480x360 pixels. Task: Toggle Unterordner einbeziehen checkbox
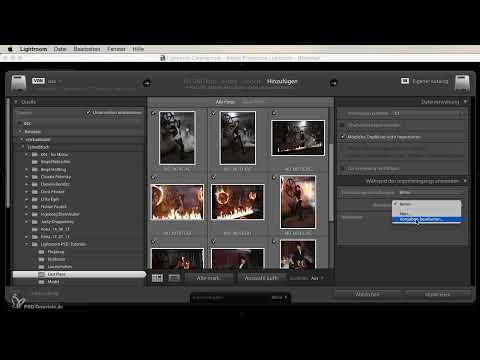click(x=88, y=113)
